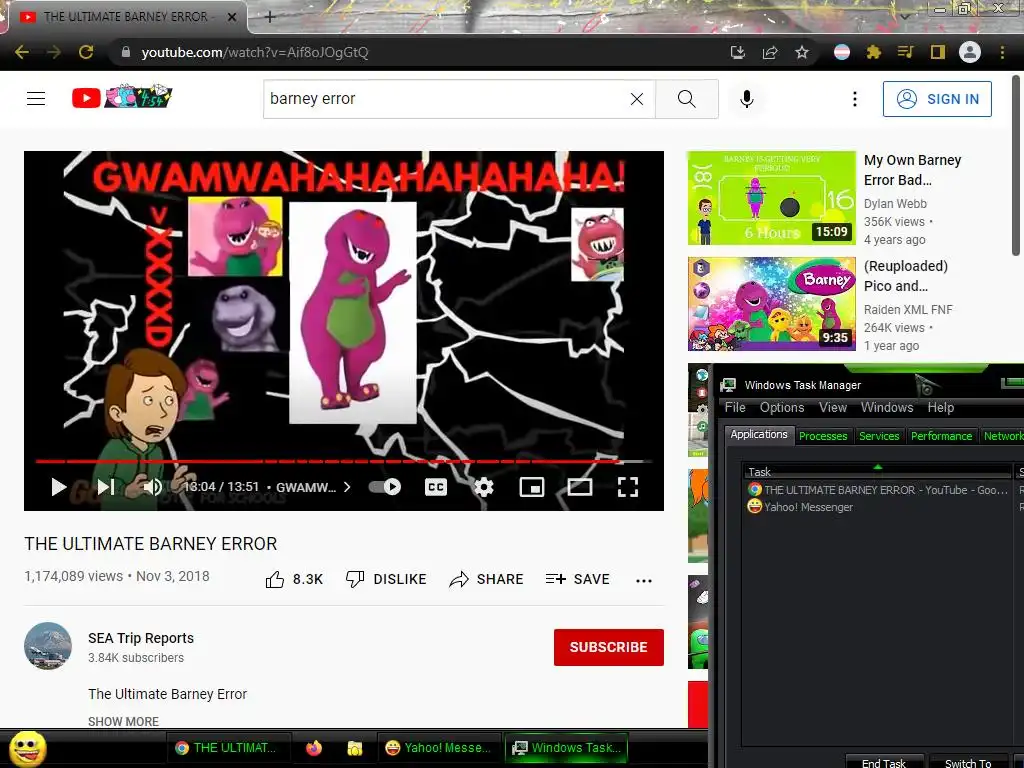Image resolution: width=1024 pixels, height=768 pixels.
Task: Click the SHARE button
Action: tap(487, 579)
